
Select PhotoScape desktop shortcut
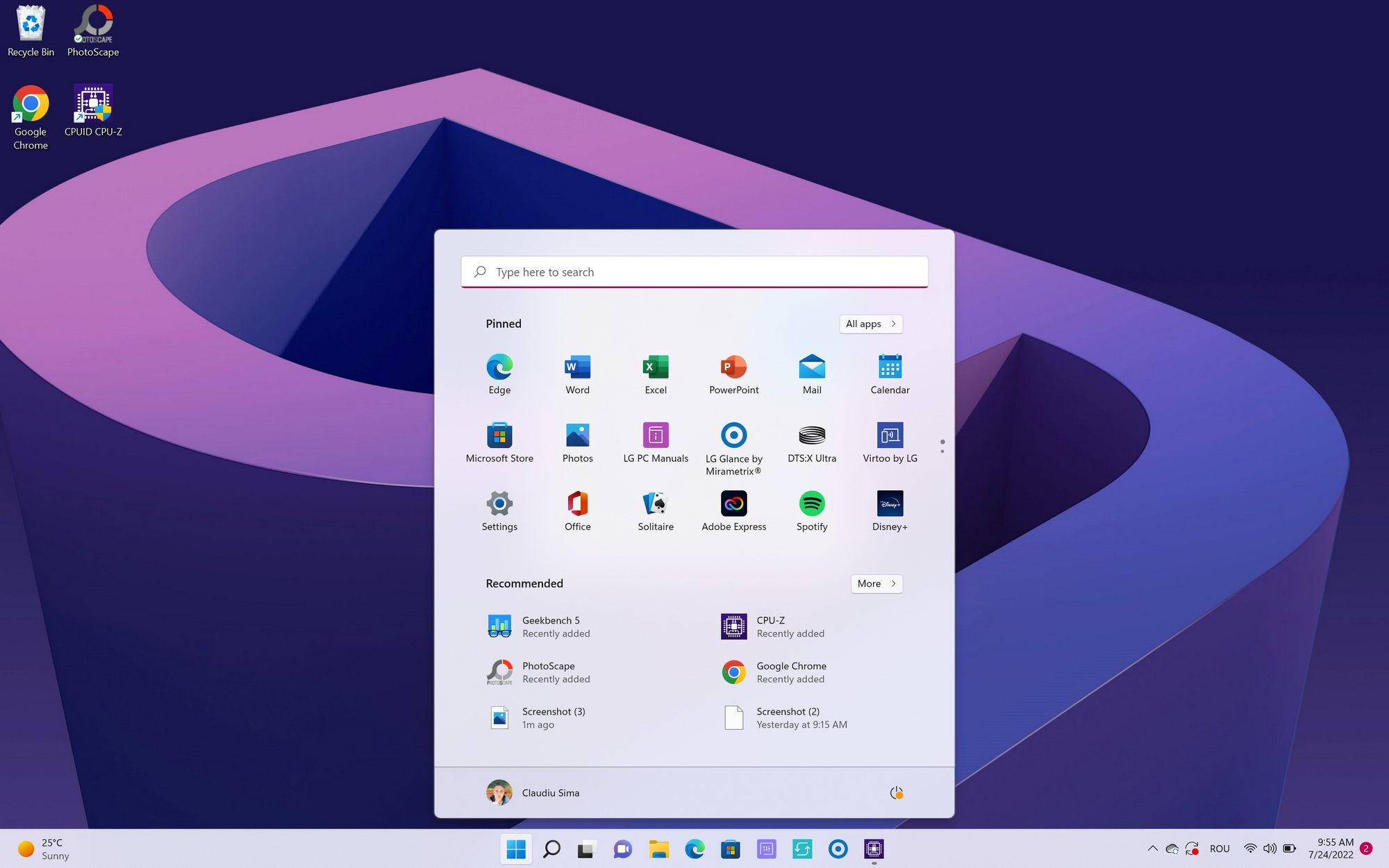point(93,31)
